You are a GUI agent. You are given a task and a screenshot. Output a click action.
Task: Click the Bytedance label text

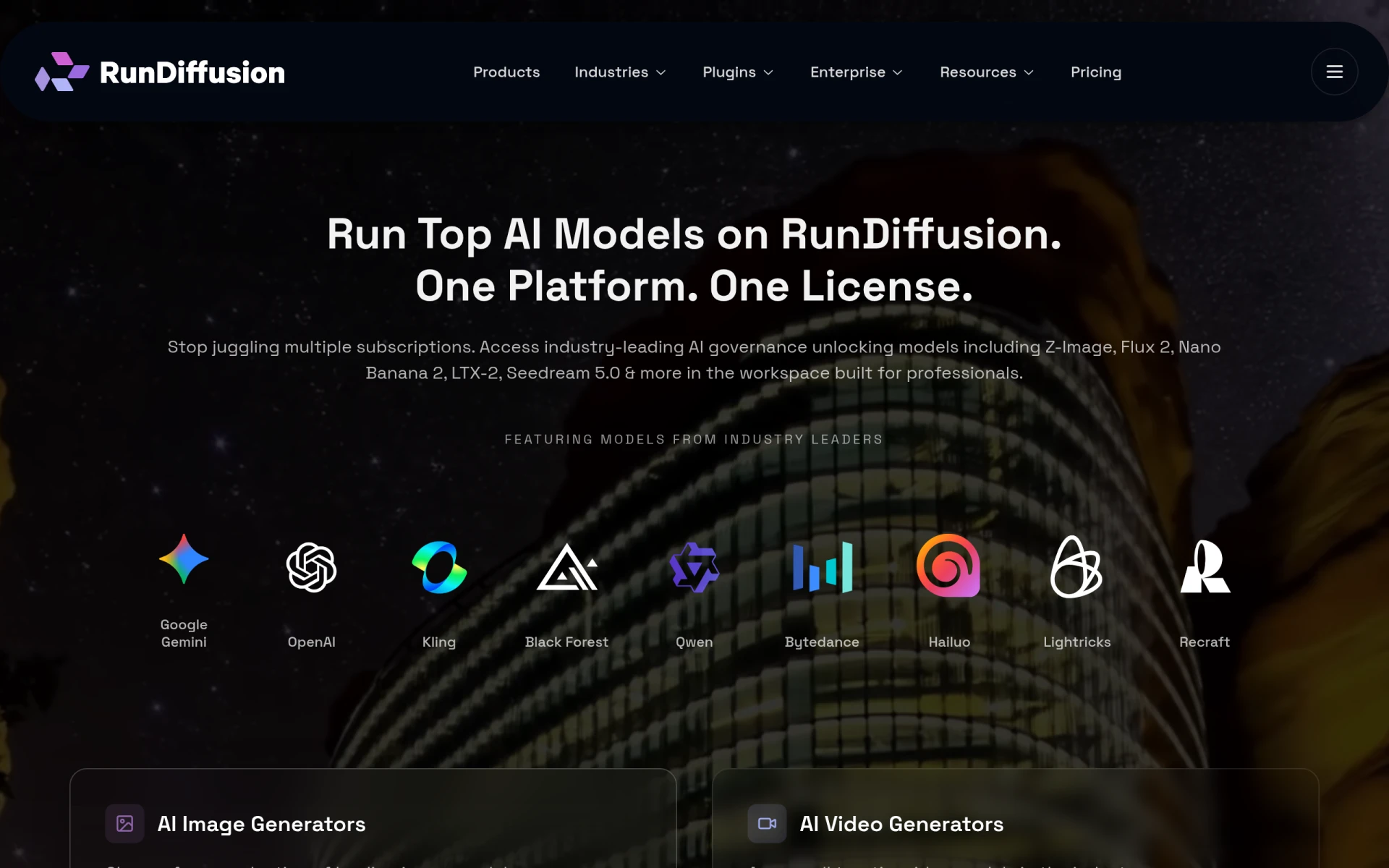pyautogui.click(x=822, y=642)
